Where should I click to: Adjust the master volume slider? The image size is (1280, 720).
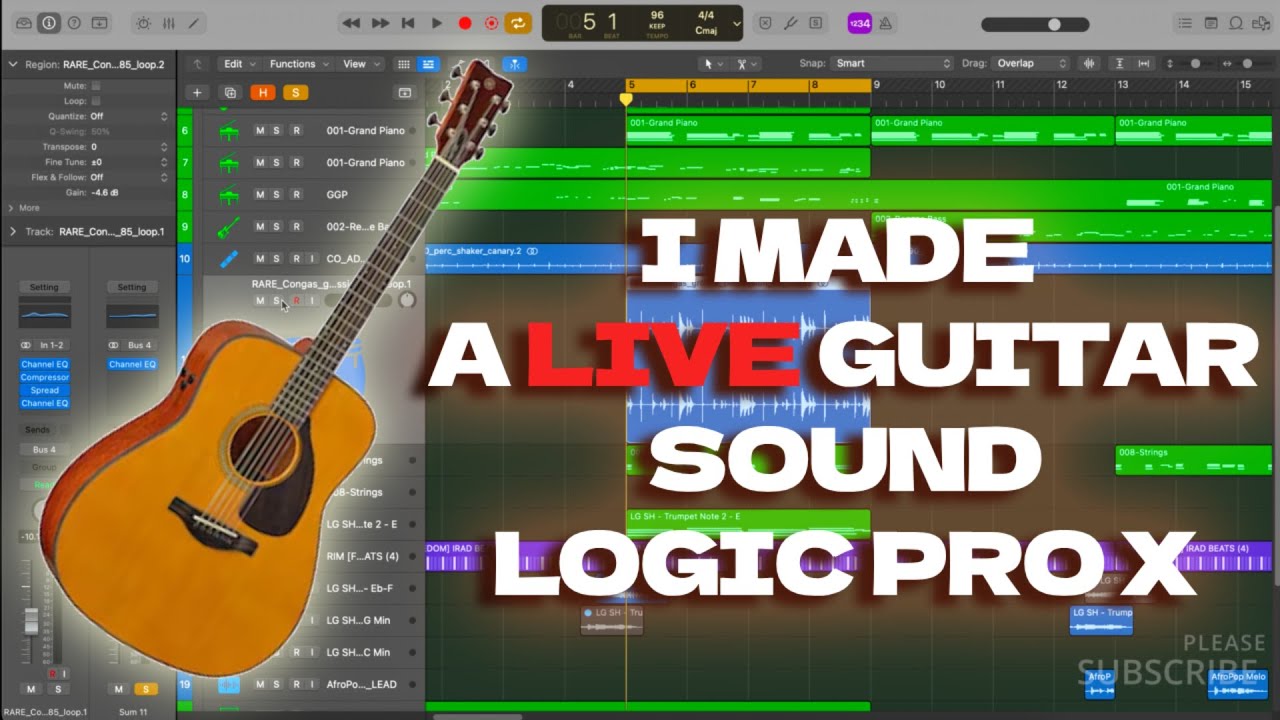tap(1034, 23)
